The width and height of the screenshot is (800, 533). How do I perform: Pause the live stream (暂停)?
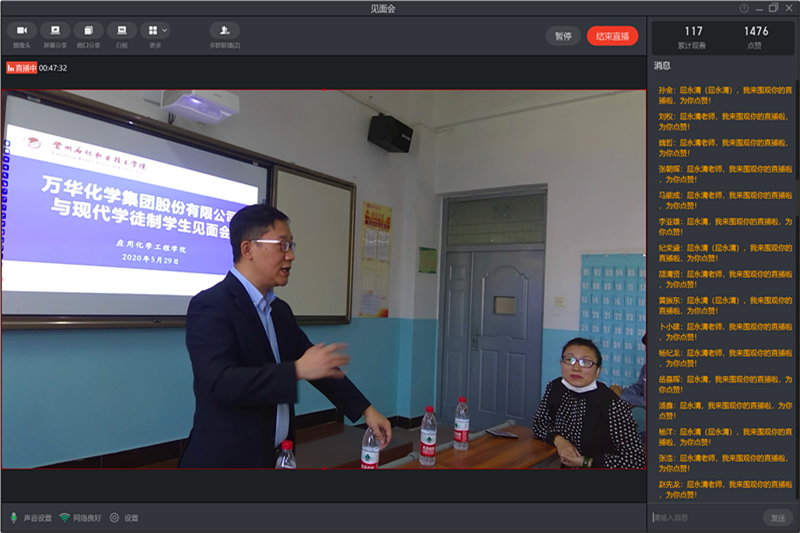coord(563,36)
